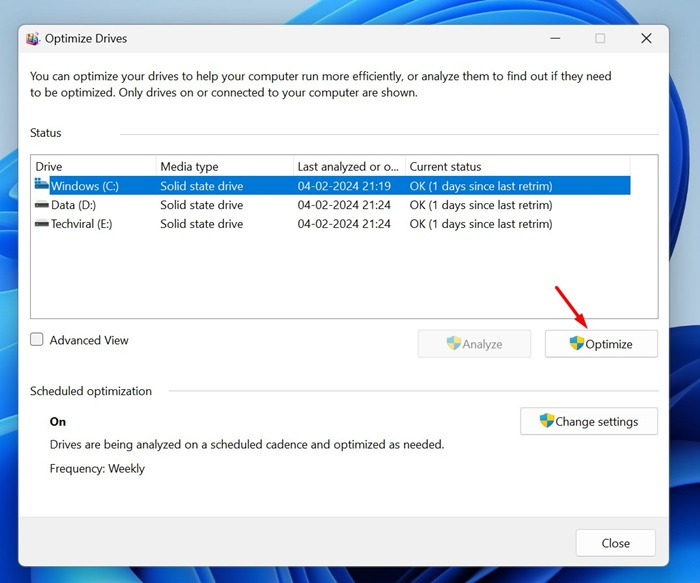700x583 pixels.
Task: Minimize the Optimize Drives window
Action: pyautogui.click(x=555, y=38)
